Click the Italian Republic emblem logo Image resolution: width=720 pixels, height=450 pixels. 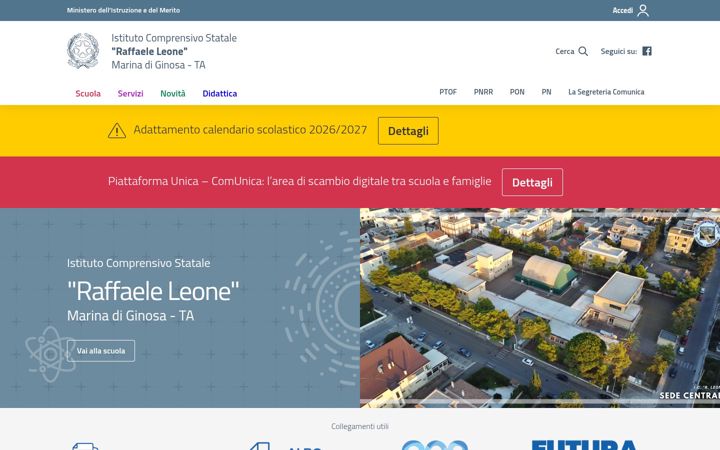pos(83,51)
